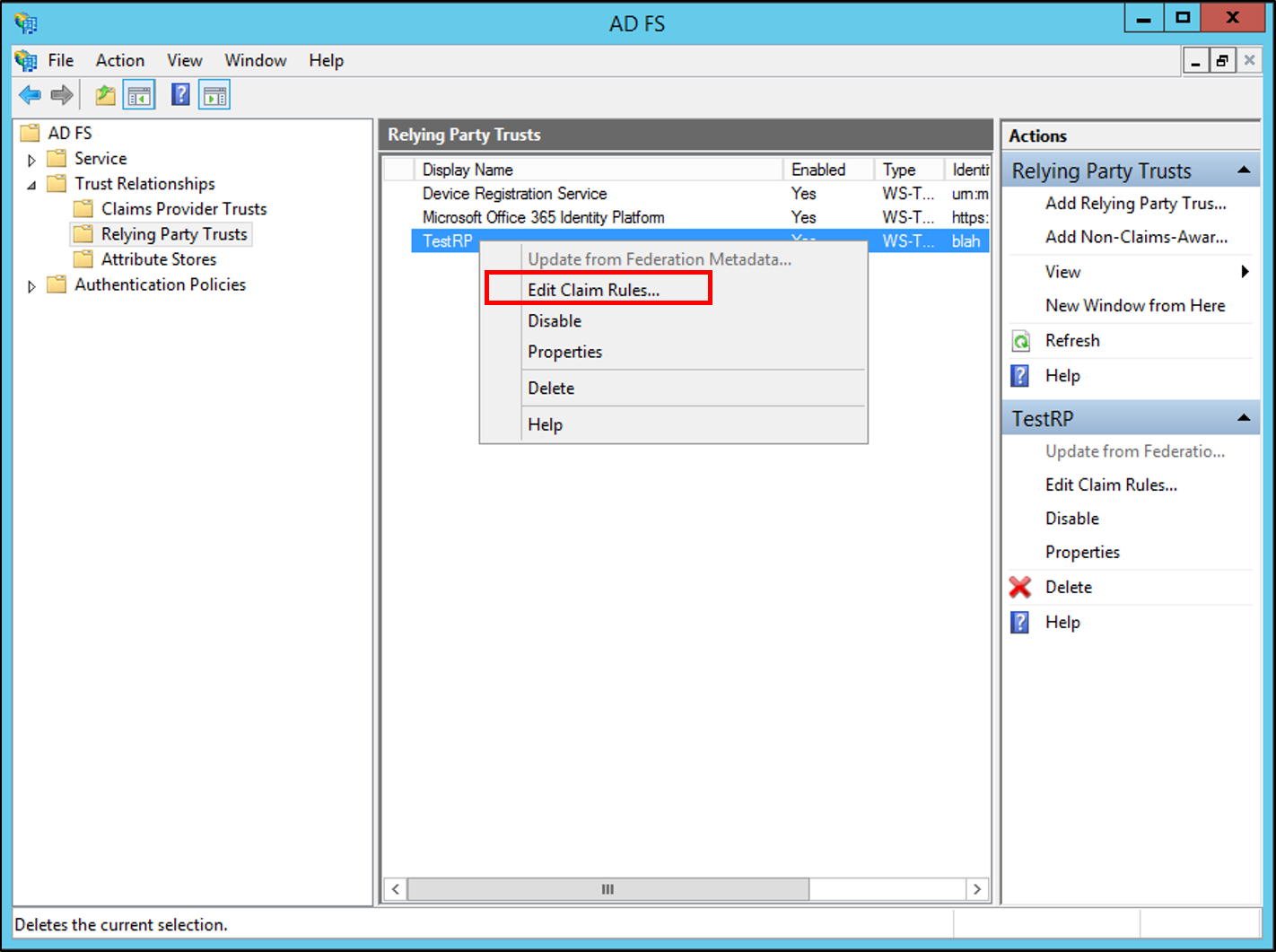The height and width of the screenshot is (952, 1276).
Task: Select the Microsoft Office 365 Identity Platform row
Action: [x=543, y=216]
